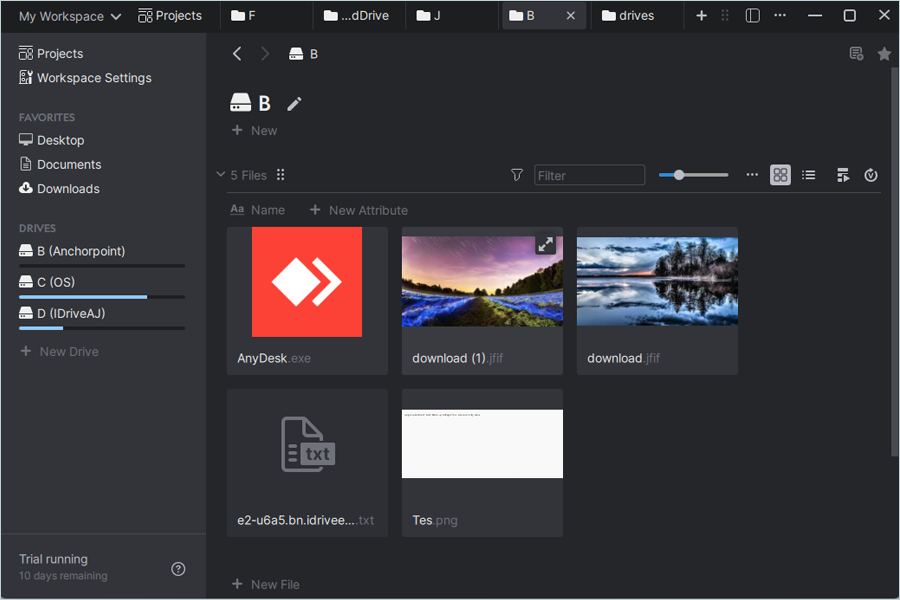
Task: Open Projects in the title bar
Action: click(170, 16)
